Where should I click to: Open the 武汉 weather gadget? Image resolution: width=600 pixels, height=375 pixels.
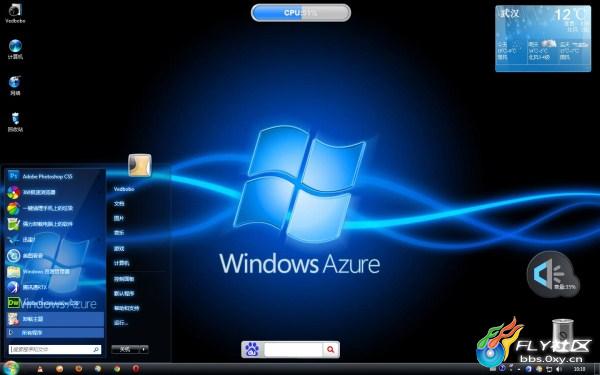543,38
